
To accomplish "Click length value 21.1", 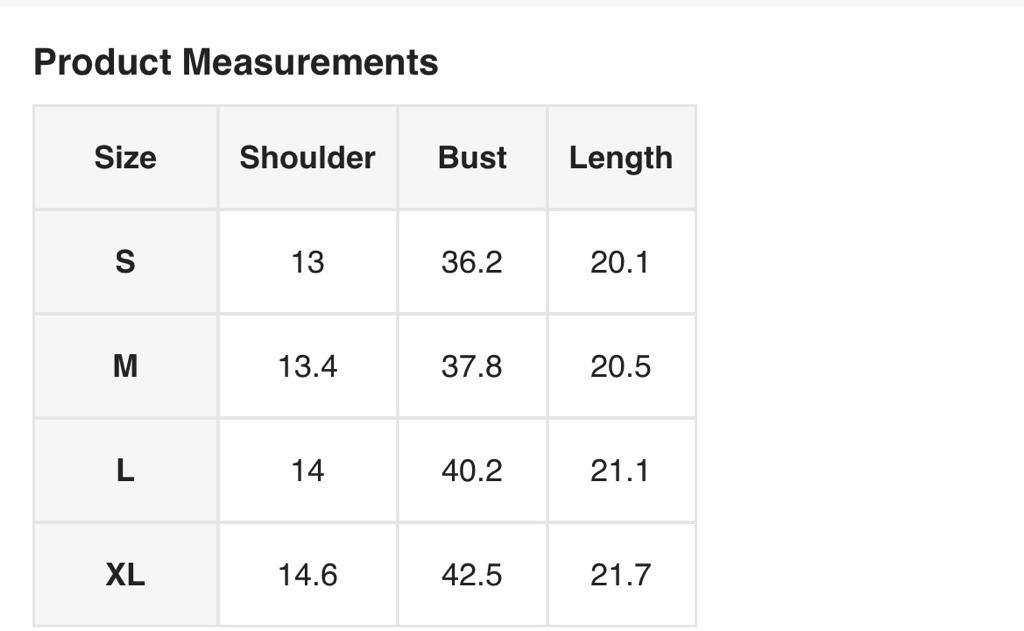I will click(620, 470).
